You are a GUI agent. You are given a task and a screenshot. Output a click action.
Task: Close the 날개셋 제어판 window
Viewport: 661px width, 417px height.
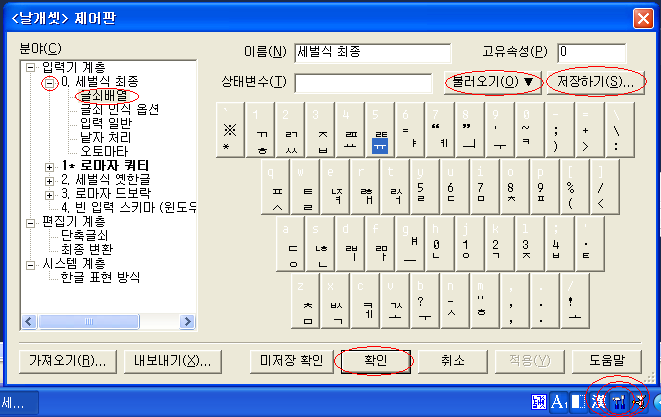click(643, 19)
